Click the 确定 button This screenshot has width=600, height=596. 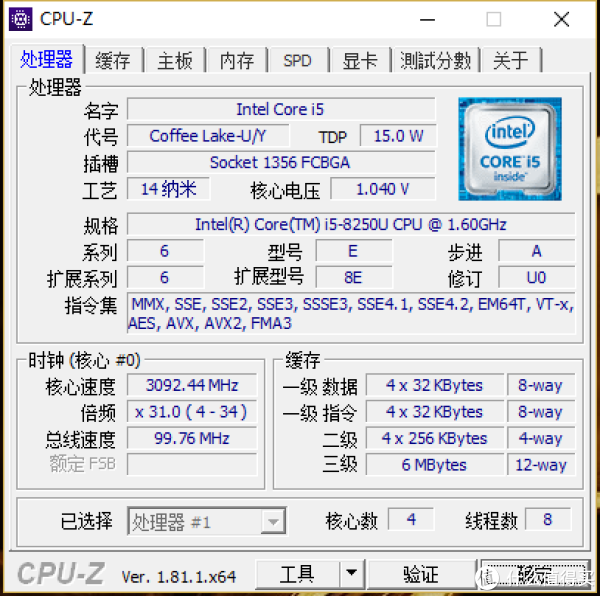[x=536, y=573]
